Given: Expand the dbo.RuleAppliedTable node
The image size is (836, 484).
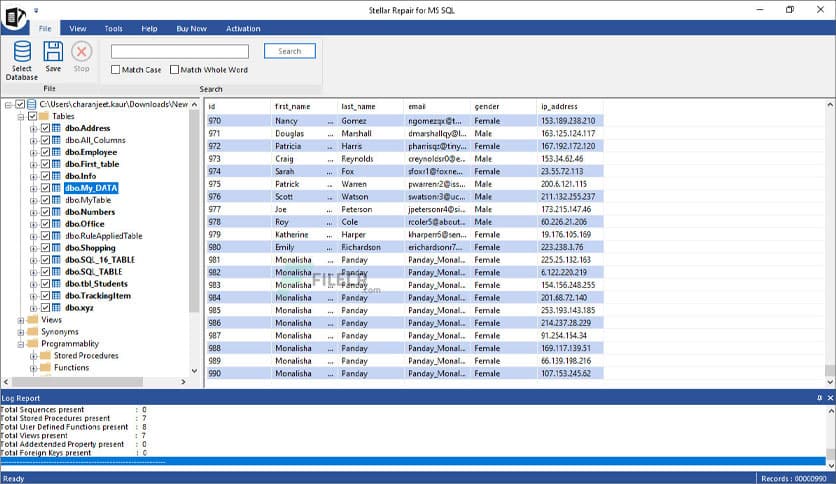Looking at the screenshot, I should [33, 236].
